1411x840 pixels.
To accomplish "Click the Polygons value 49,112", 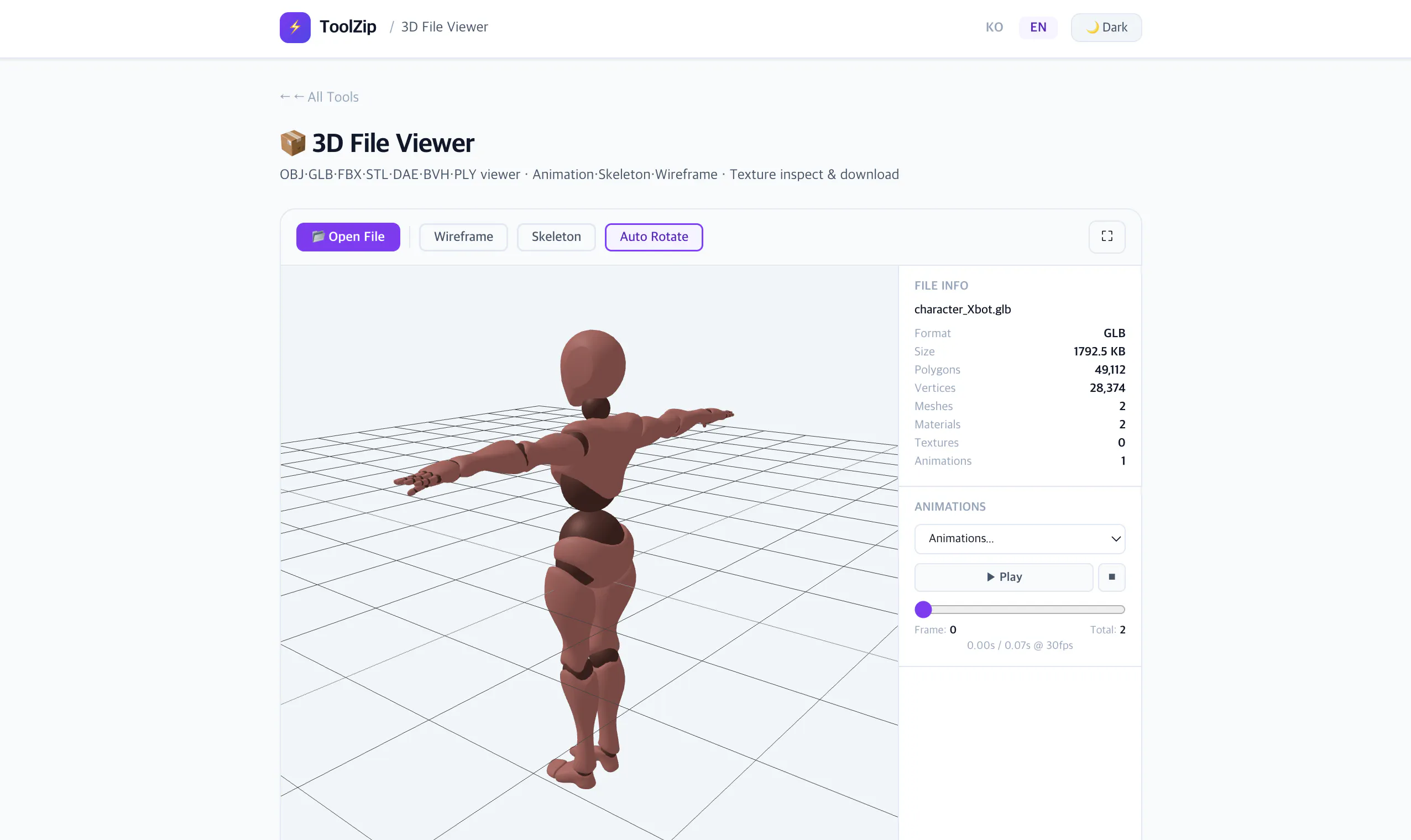I will tap(1110, 370).
